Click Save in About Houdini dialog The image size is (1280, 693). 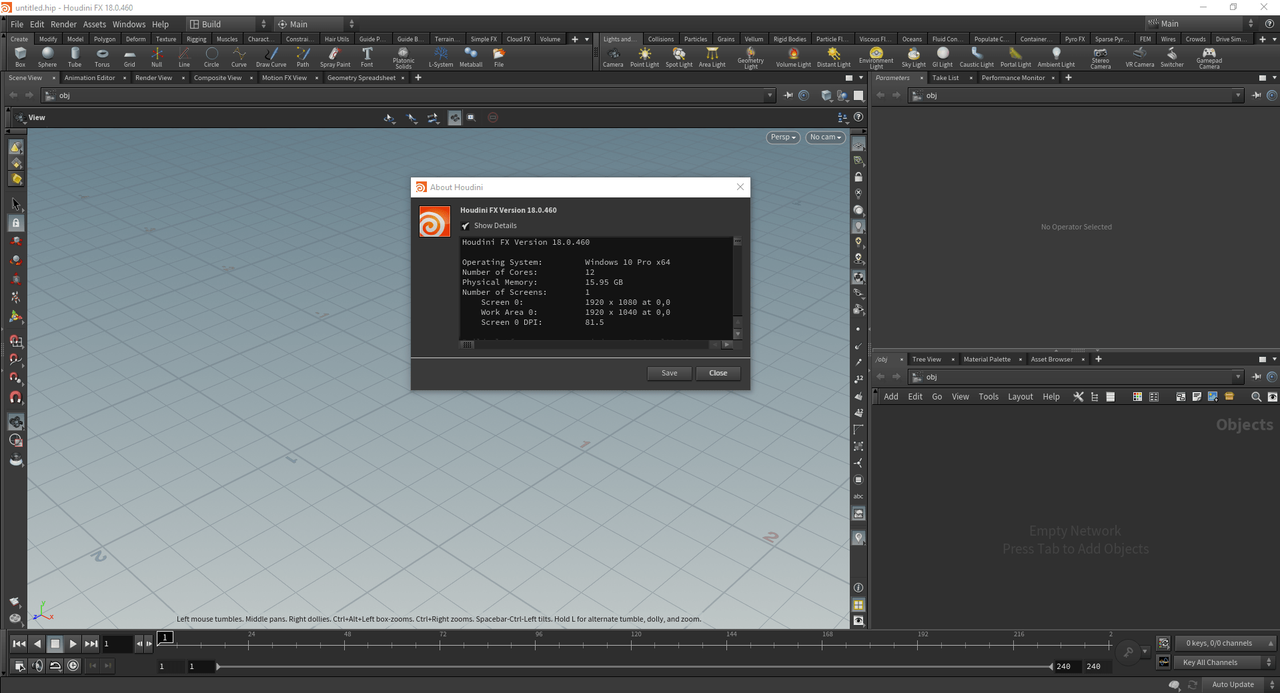(669, 373)
